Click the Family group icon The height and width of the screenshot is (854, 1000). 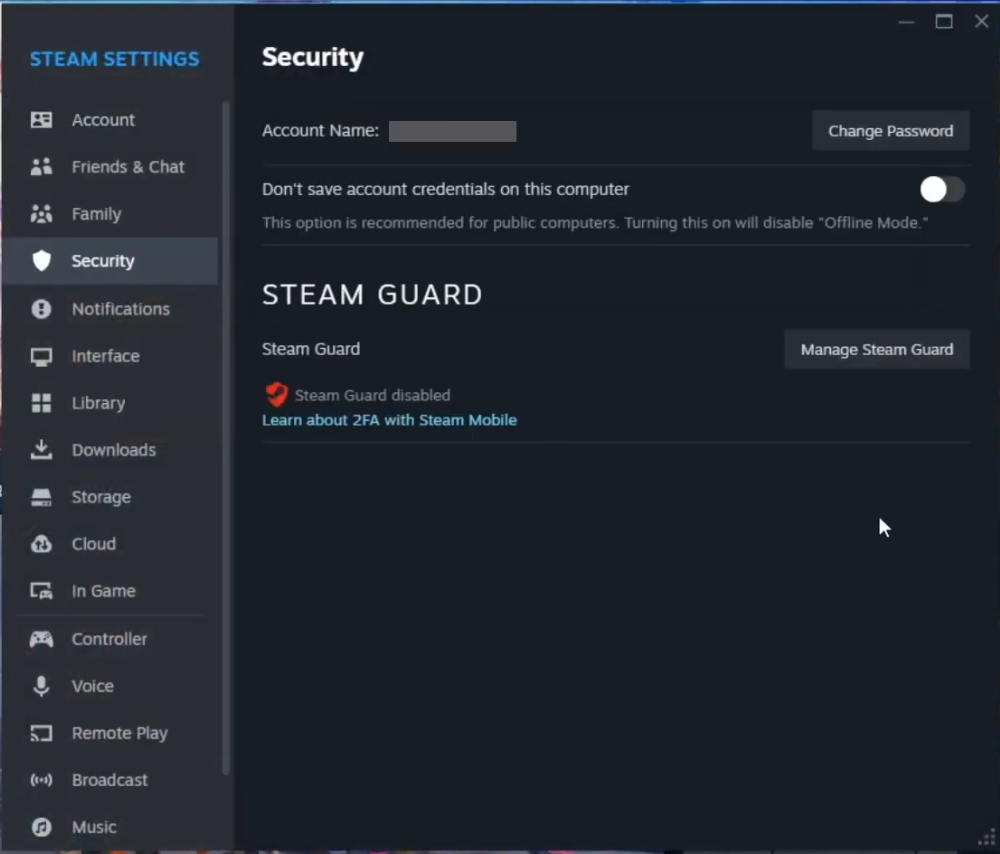tap(41, 214)
